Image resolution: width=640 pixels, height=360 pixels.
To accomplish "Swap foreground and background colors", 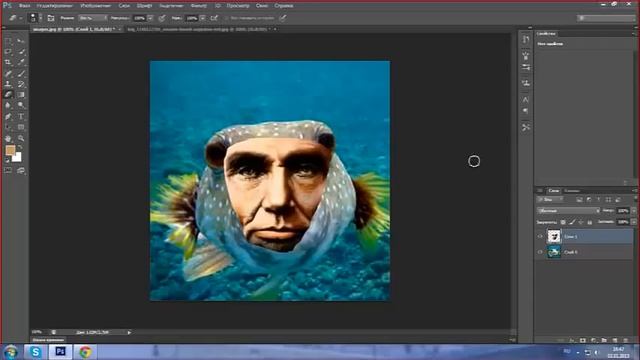I will click(x=20, y=148).
